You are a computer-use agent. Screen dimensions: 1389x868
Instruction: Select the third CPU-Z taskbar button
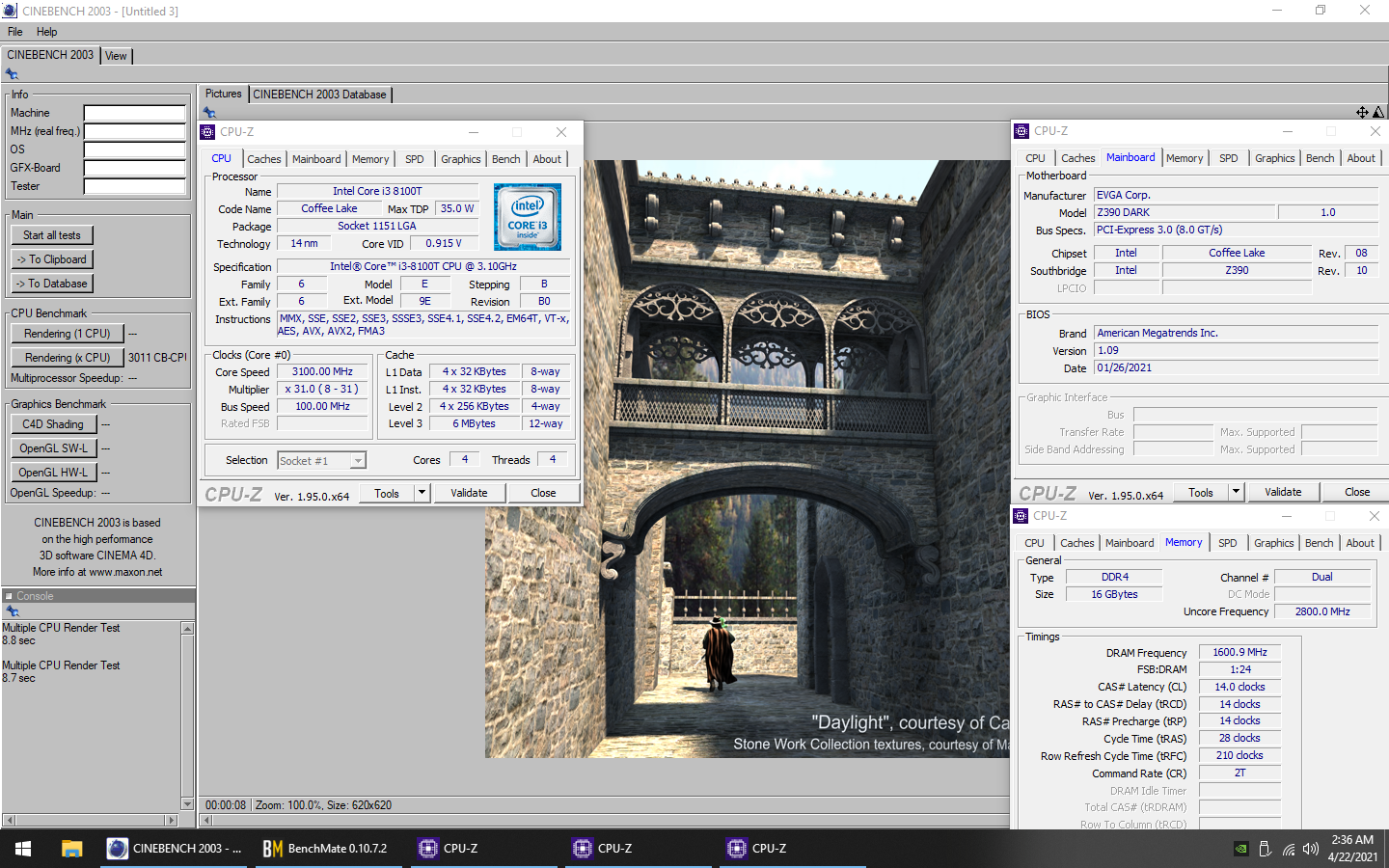click(791, 849)
